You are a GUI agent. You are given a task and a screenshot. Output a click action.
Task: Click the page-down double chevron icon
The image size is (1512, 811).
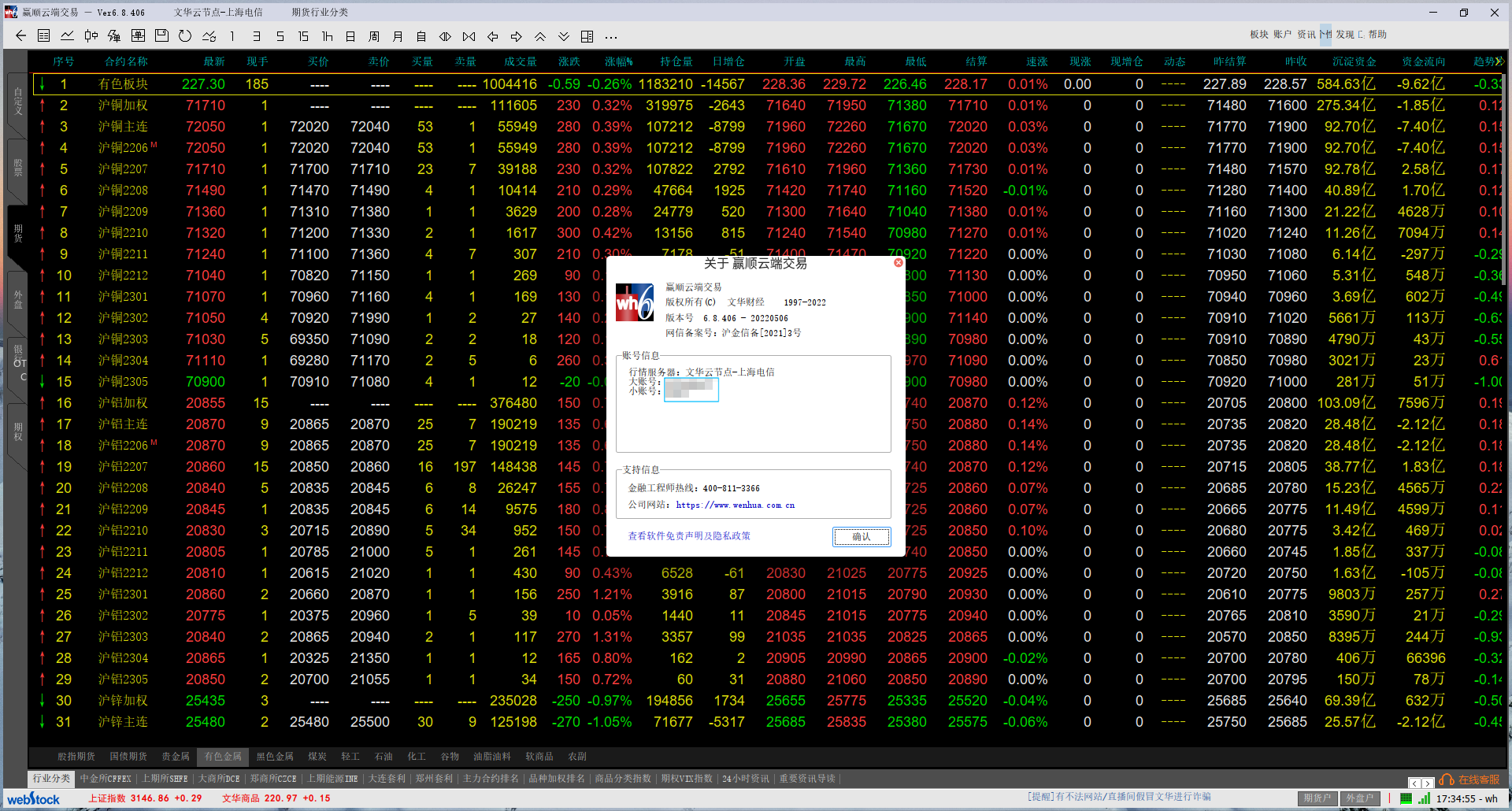563,36
